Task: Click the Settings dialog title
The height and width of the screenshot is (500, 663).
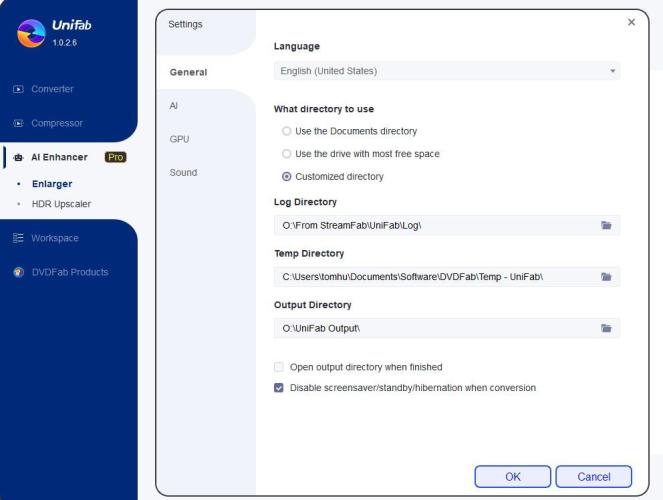Action: point(185,24)
